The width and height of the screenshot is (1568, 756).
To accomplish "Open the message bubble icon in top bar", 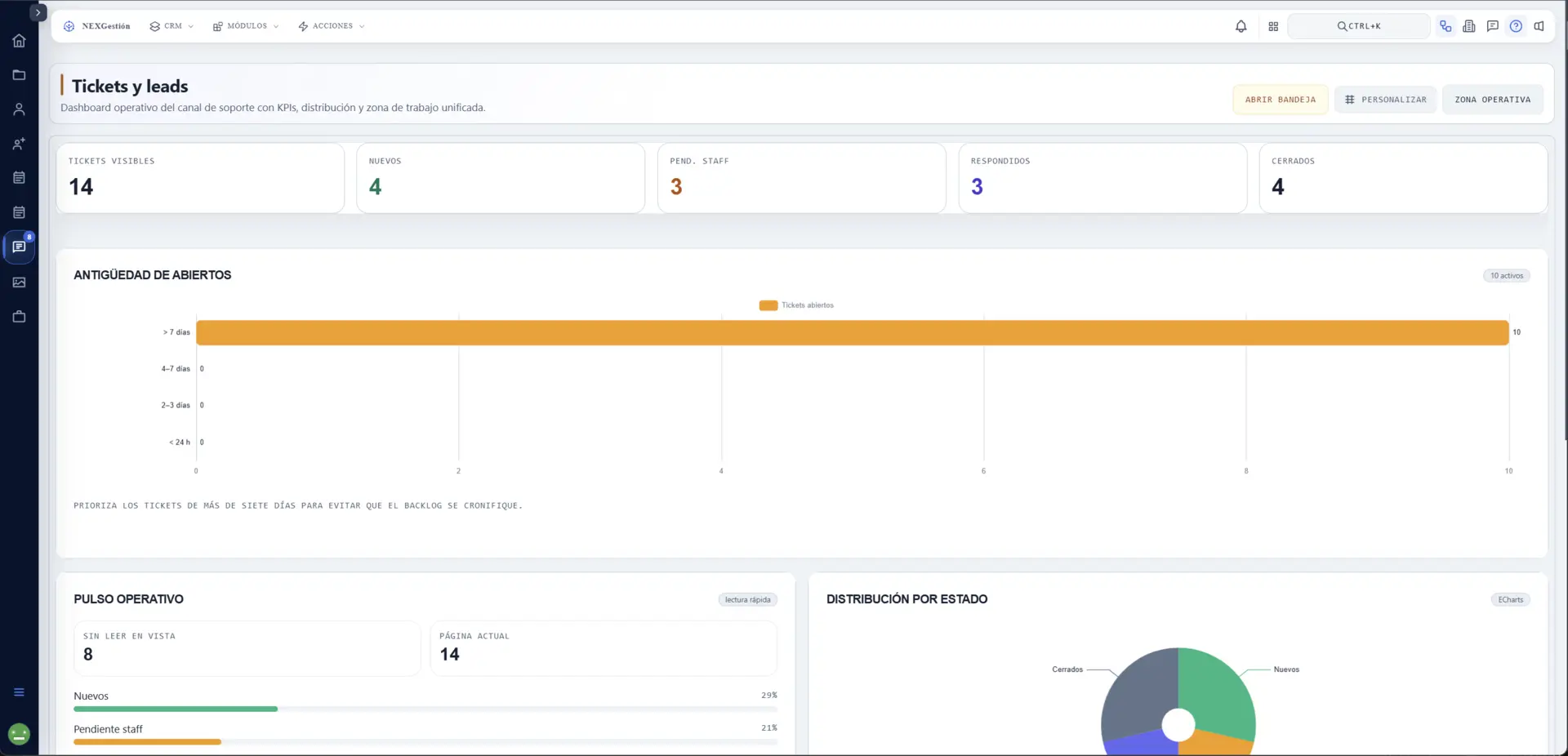I will tap(1492, 26).
